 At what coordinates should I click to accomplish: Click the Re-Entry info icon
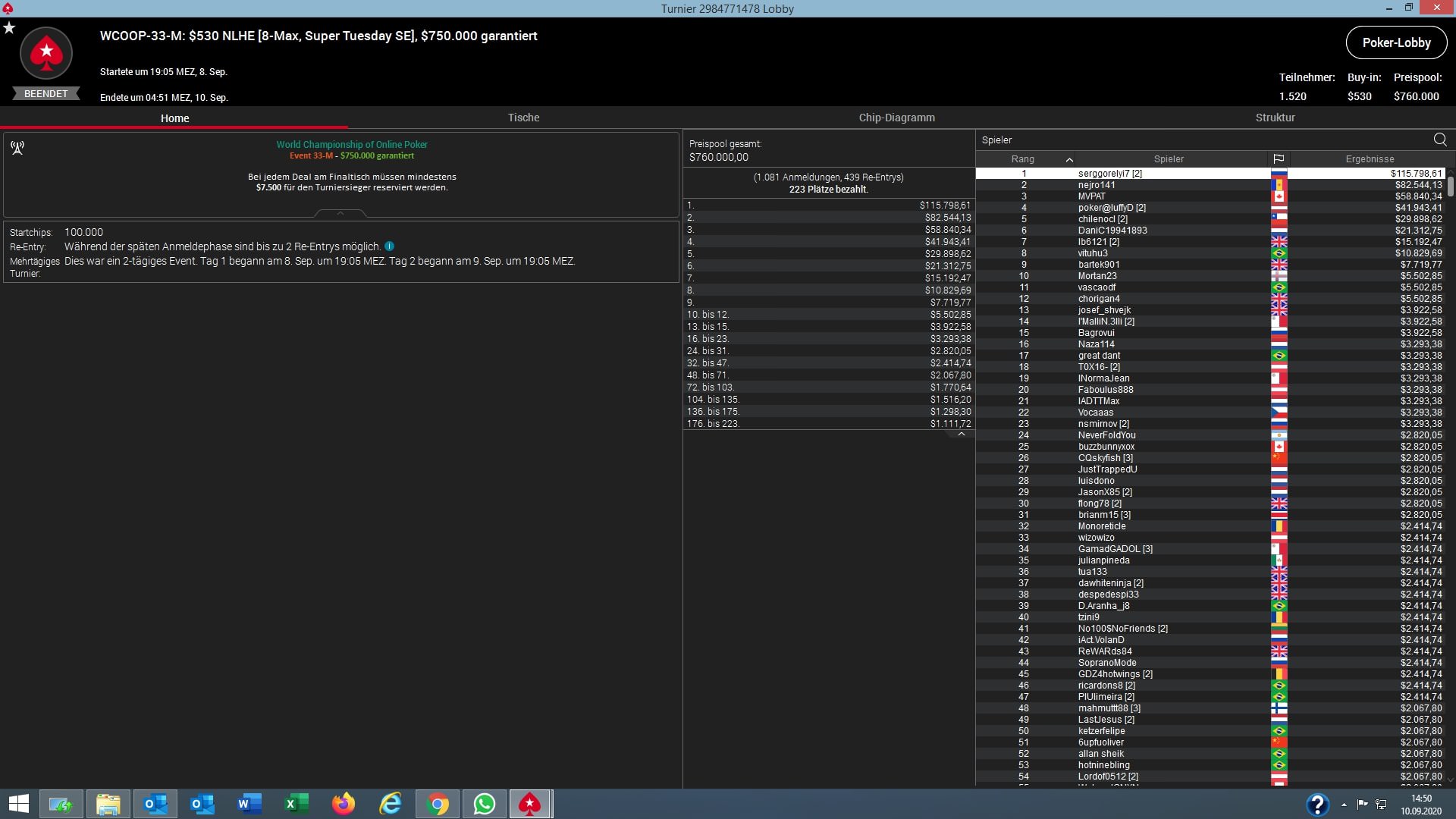coord(389,246)
